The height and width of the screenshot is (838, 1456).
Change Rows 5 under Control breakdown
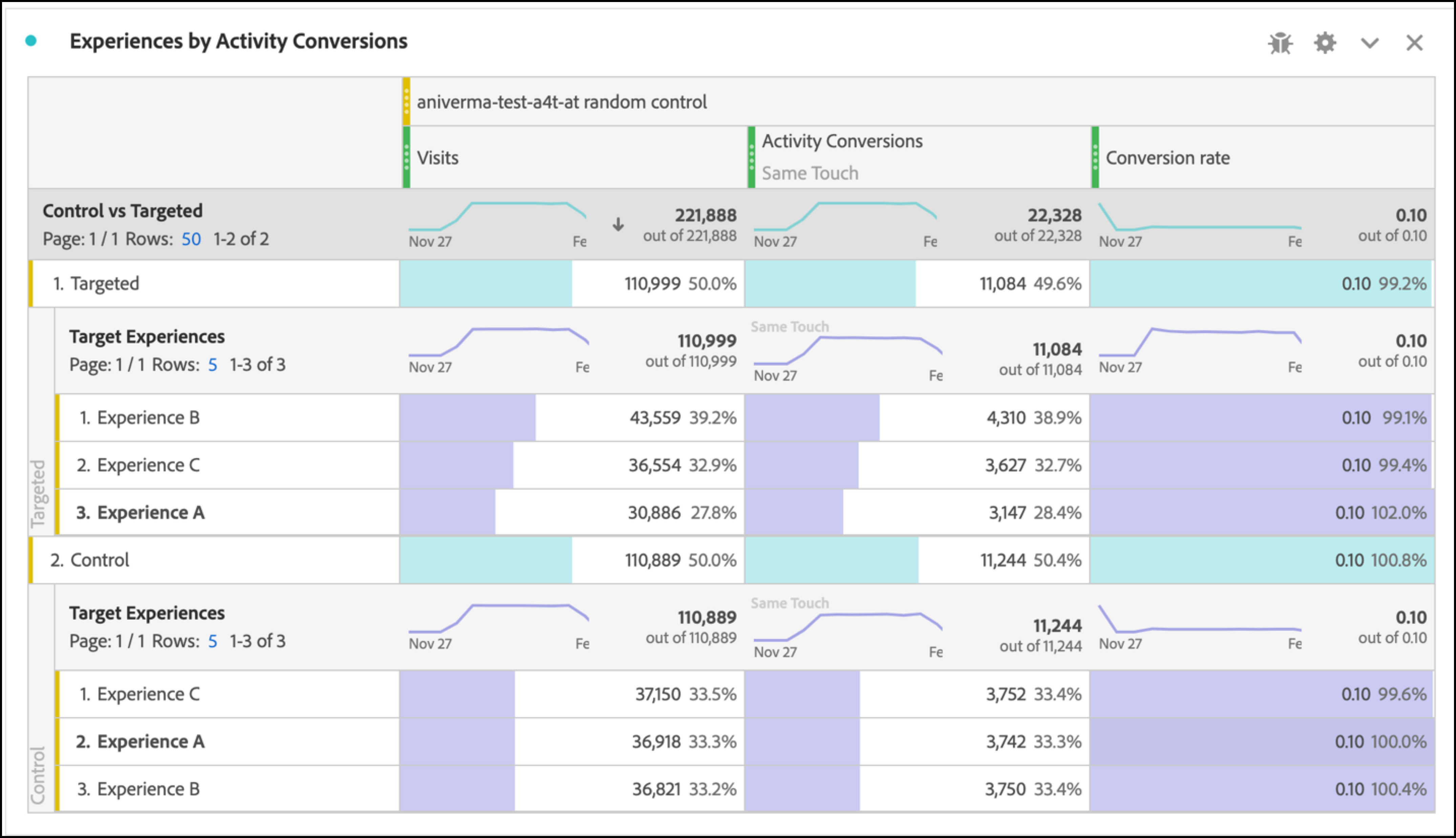point(212,641)
